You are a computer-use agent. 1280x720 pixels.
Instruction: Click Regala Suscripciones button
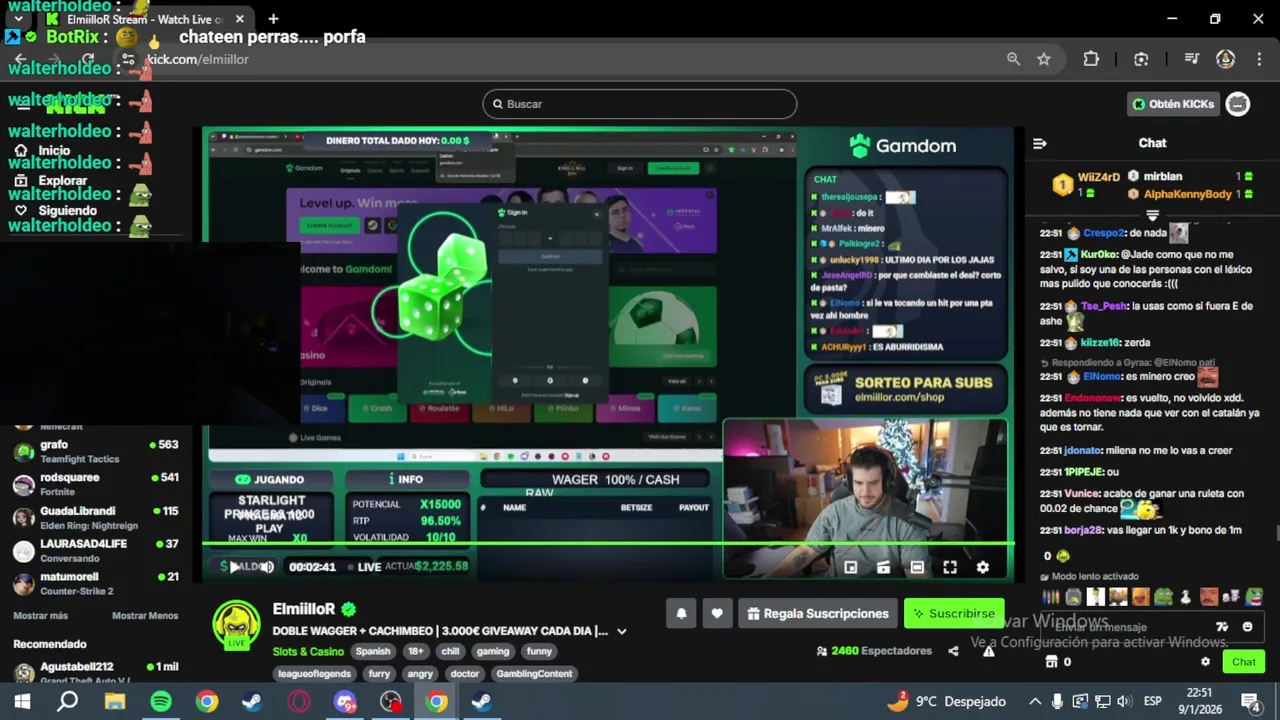pyautogui.click(x=818, y=614)
